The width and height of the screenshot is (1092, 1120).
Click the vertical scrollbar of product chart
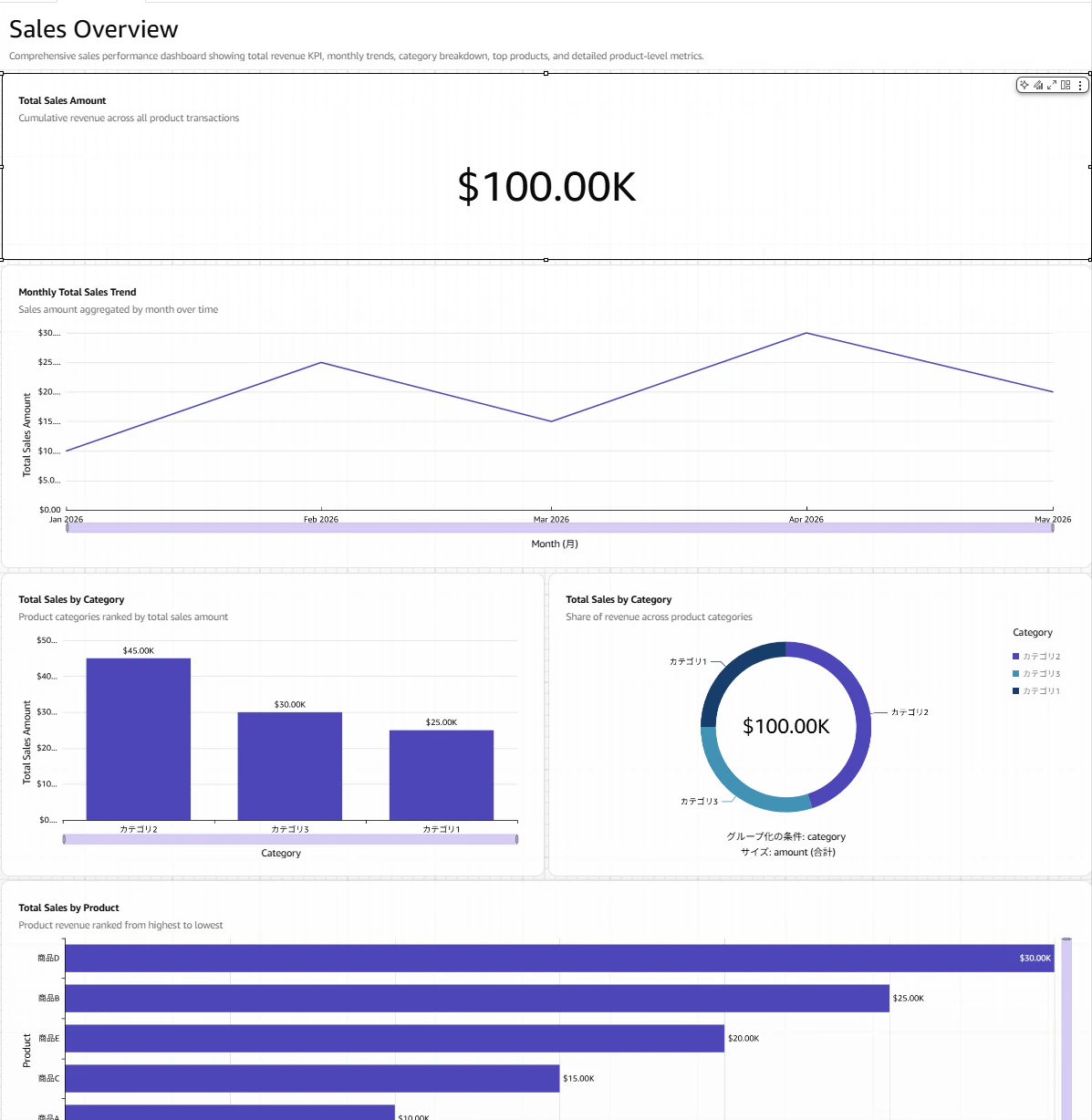[x=1066, y=1029]
